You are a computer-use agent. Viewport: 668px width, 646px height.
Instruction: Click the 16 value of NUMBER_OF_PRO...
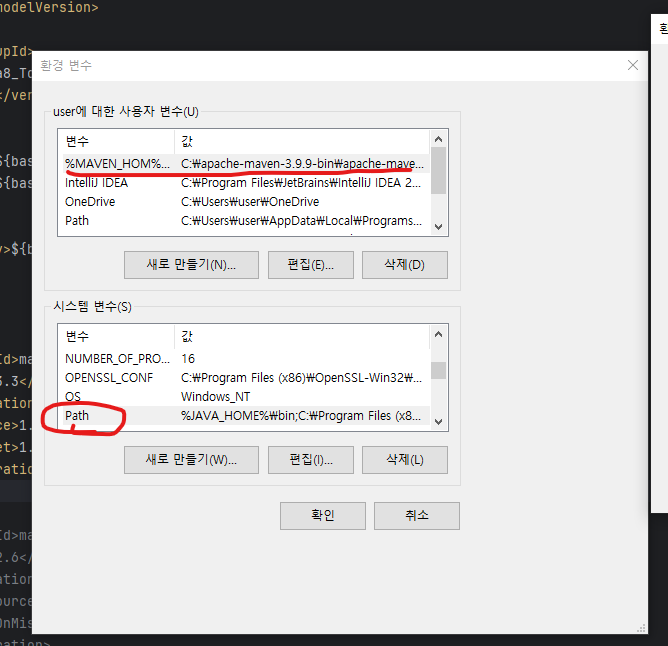(188, 359)
